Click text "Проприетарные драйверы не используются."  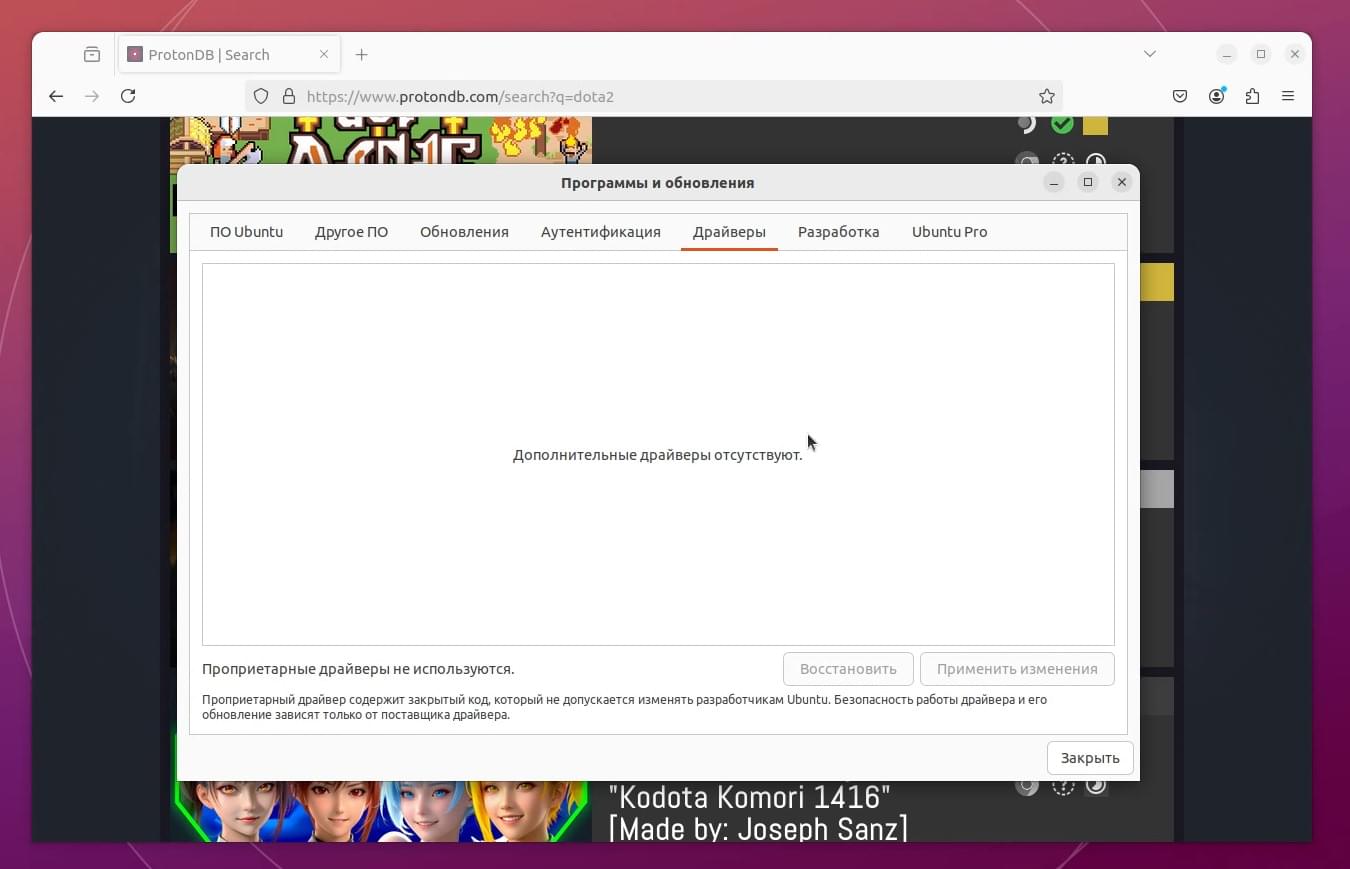[358, 669]
